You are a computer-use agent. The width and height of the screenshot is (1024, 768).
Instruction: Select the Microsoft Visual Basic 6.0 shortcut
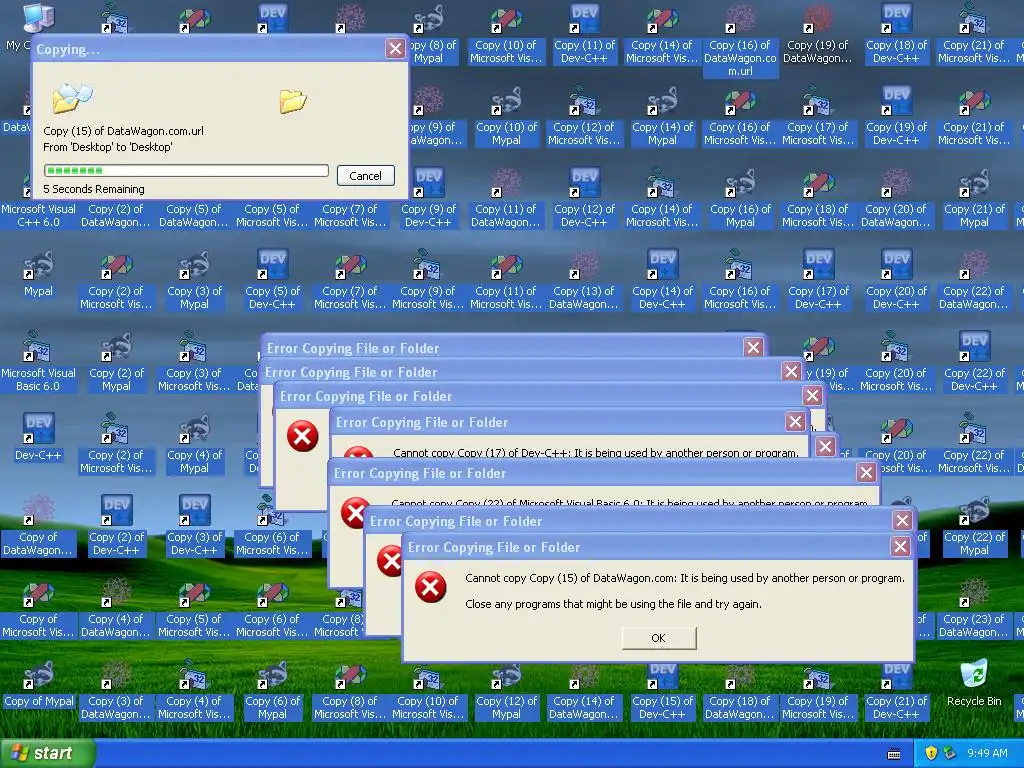pyautogui.click(x=38, y=362)
